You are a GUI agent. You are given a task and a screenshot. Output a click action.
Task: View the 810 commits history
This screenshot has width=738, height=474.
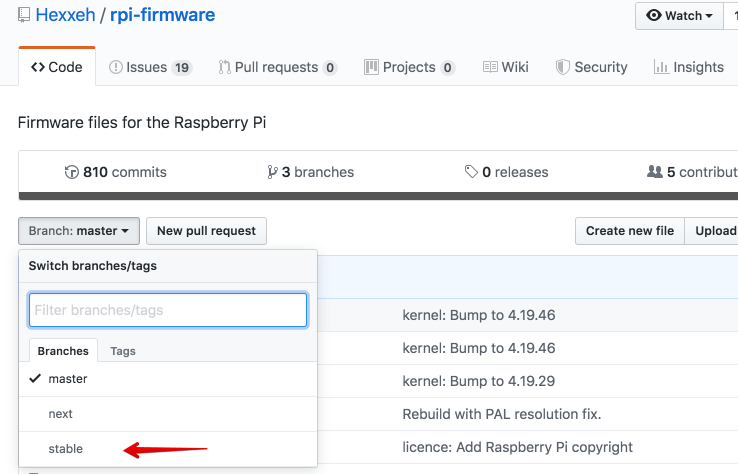pyautogui.click(x=115, y=172)
